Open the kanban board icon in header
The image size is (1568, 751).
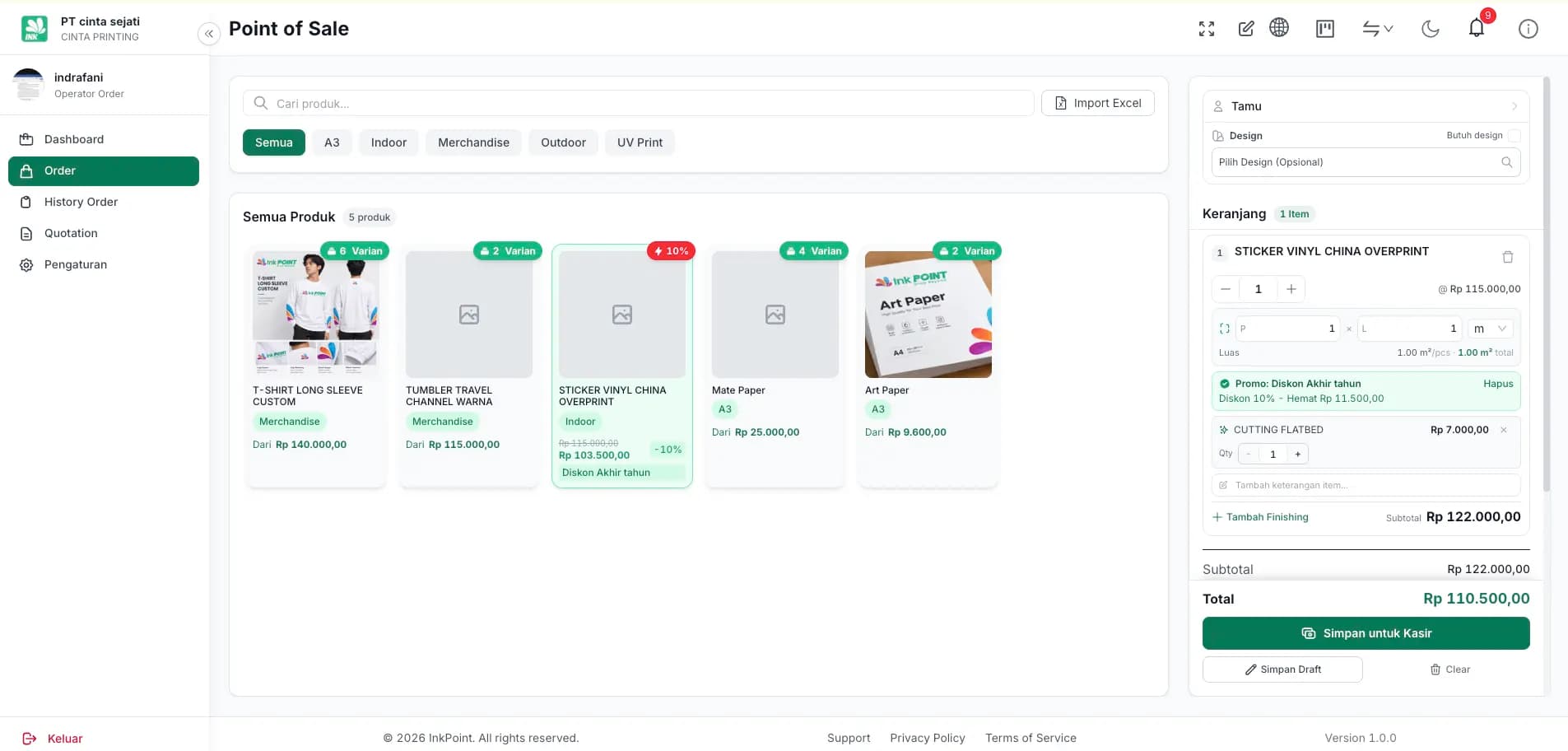(1325, 29)
